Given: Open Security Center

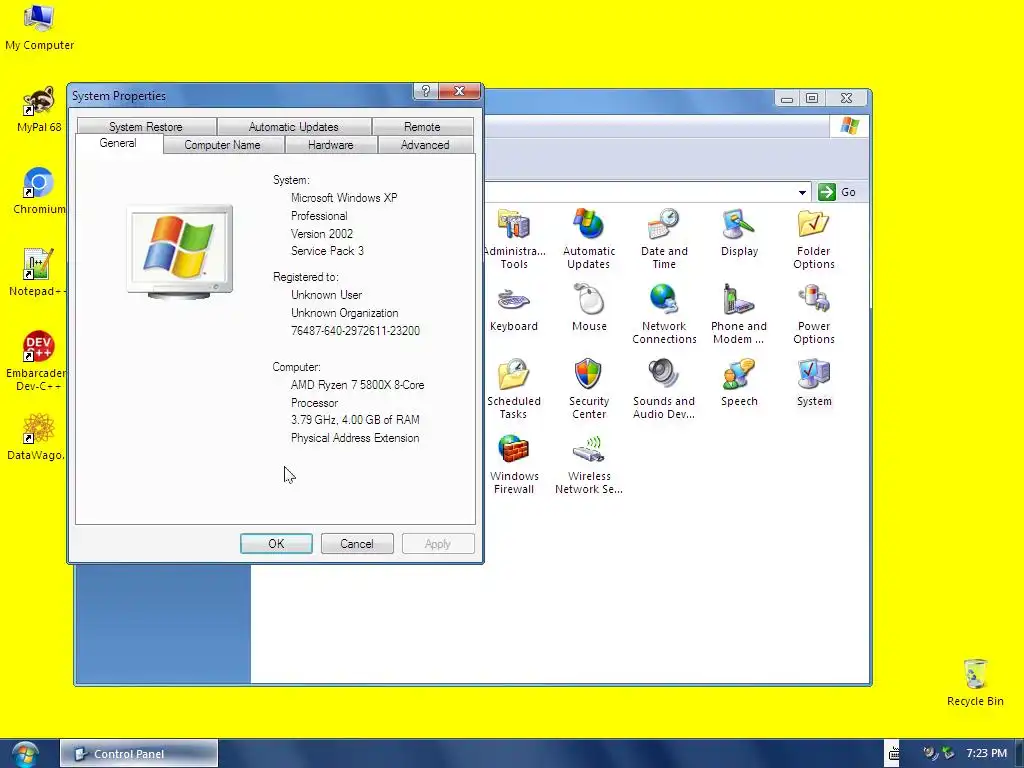Looking at the screenshot, I should pyautogui.click(x=588, y=389).
